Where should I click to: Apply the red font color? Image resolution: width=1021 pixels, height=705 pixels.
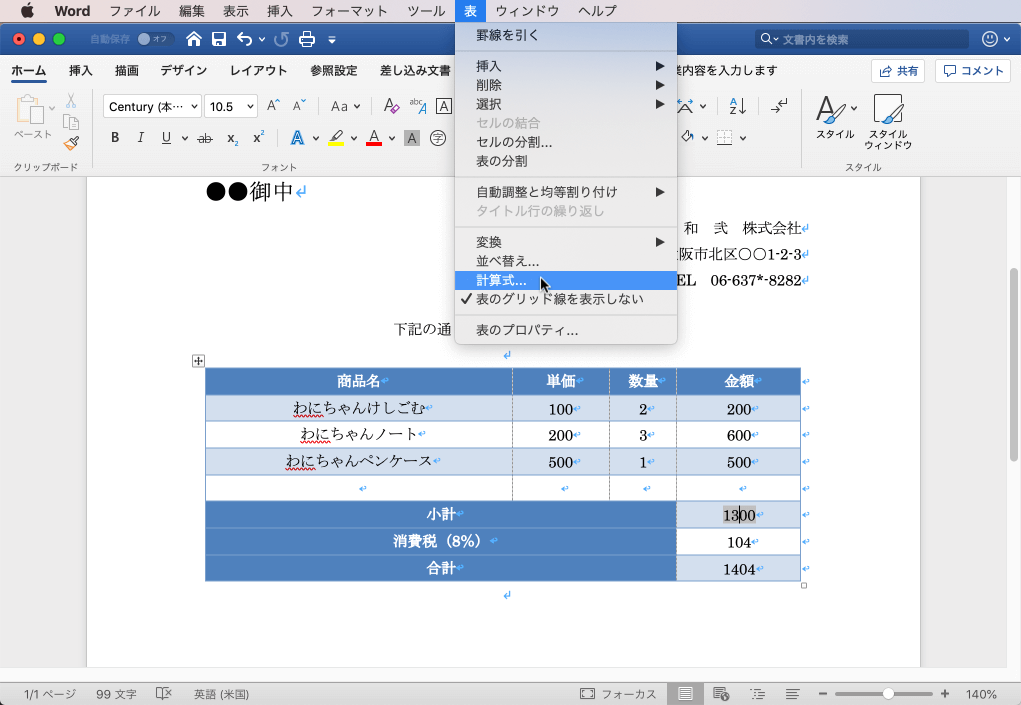[x=374, y=138]
